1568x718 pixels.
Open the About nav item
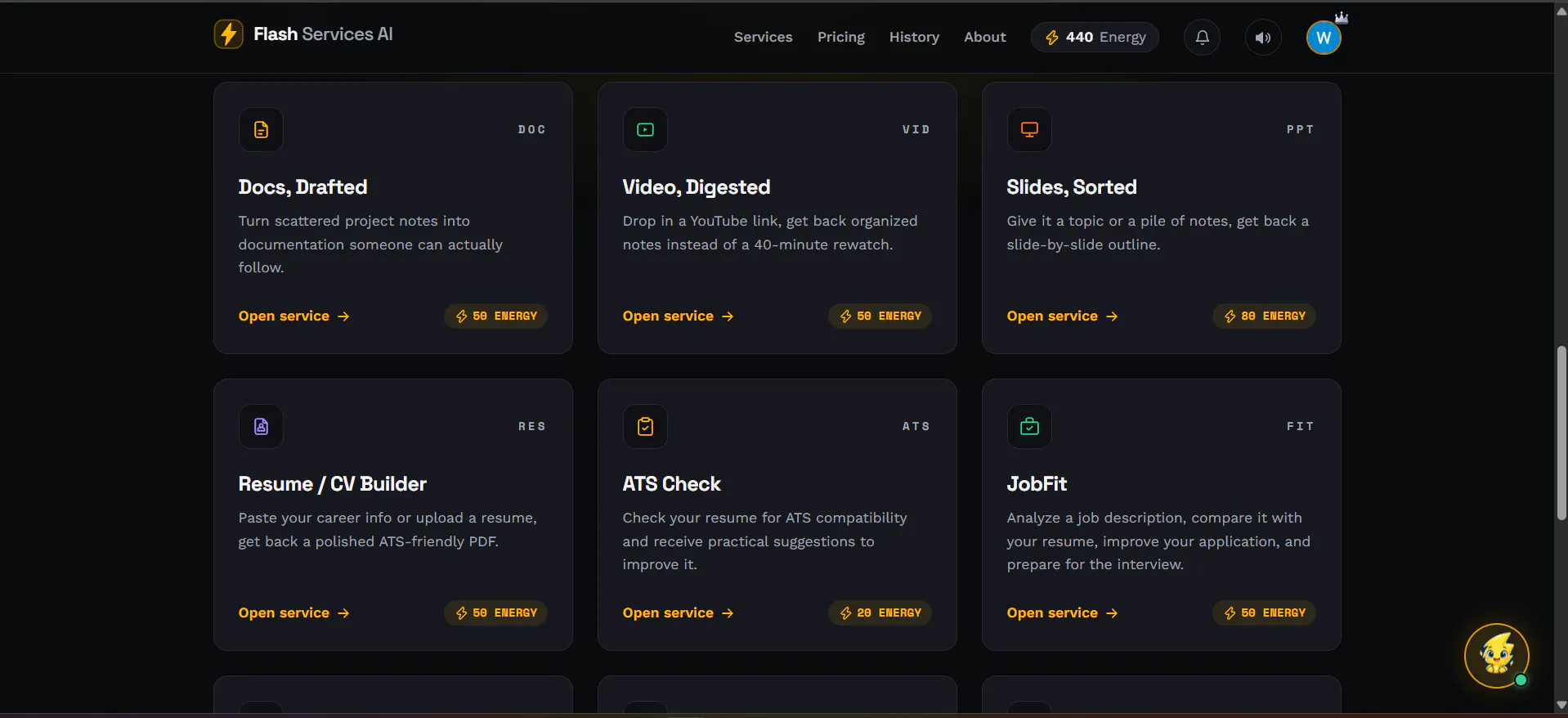pyautogui.click(x=984, y=38)
